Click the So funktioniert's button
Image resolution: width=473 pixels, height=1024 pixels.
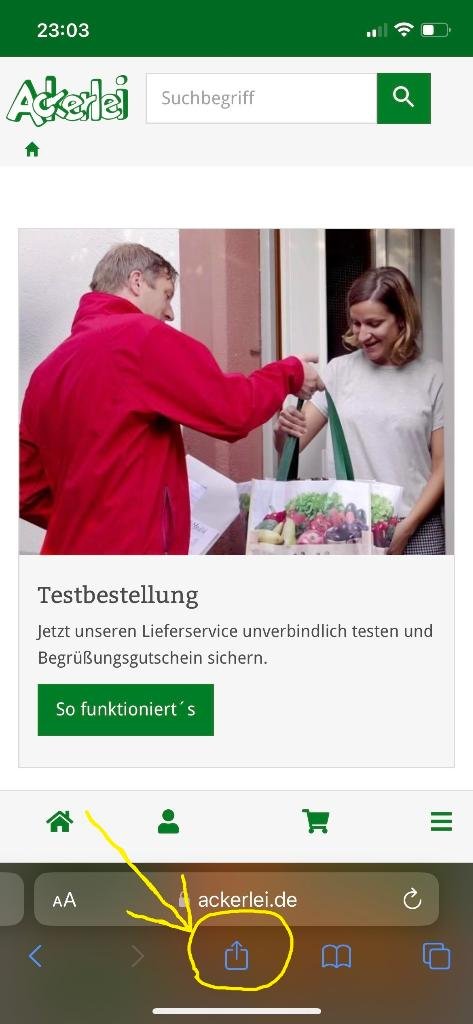coord(125,710)
